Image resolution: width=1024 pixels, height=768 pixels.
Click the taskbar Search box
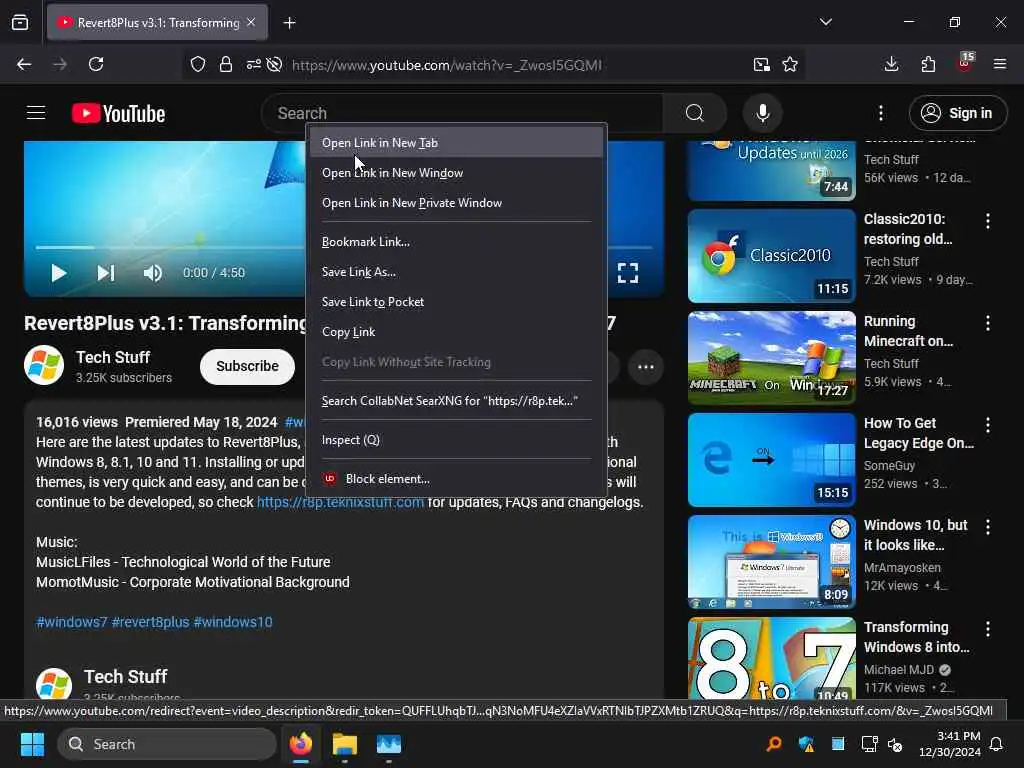tap(167, 744)
